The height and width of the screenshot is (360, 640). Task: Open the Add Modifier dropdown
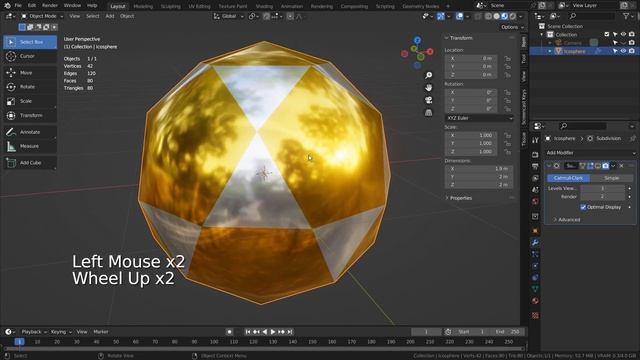pyautogui.click(x=590, y=153)
